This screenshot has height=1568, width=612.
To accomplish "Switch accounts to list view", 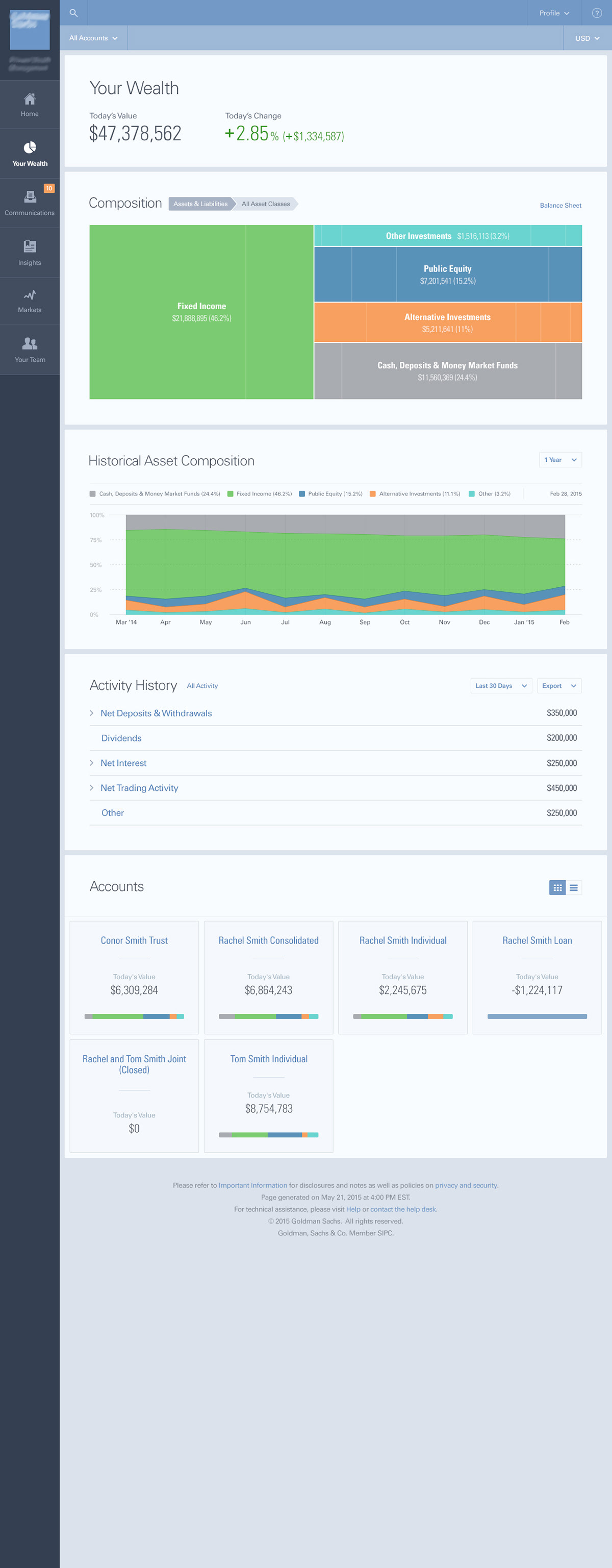I will (574, 887).
